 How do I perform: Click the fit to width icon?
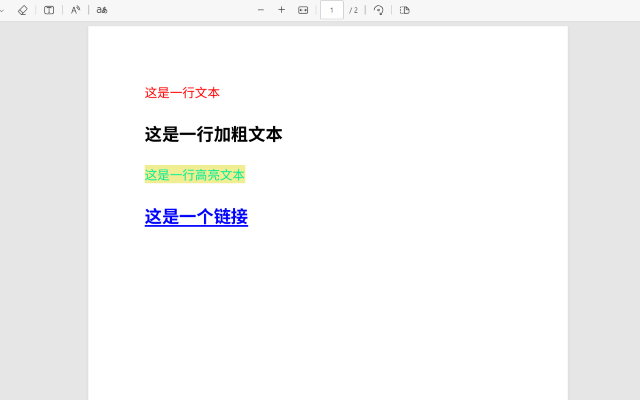(x=303, y=10)
